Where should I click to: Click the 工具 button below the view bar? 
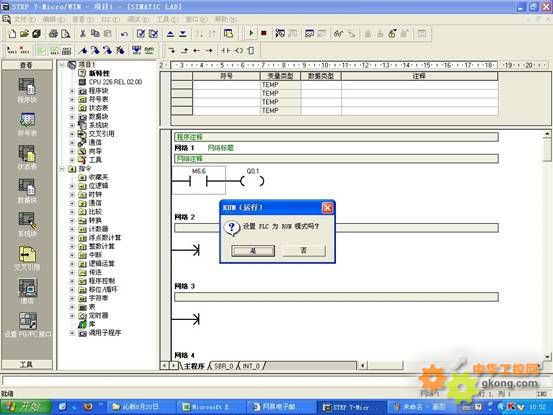pos(27,364)
